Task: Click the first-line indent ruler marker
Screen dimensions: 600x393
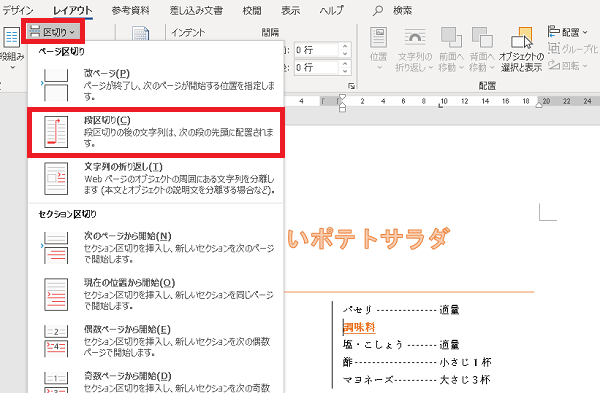Action: click(x=342, y=97)
